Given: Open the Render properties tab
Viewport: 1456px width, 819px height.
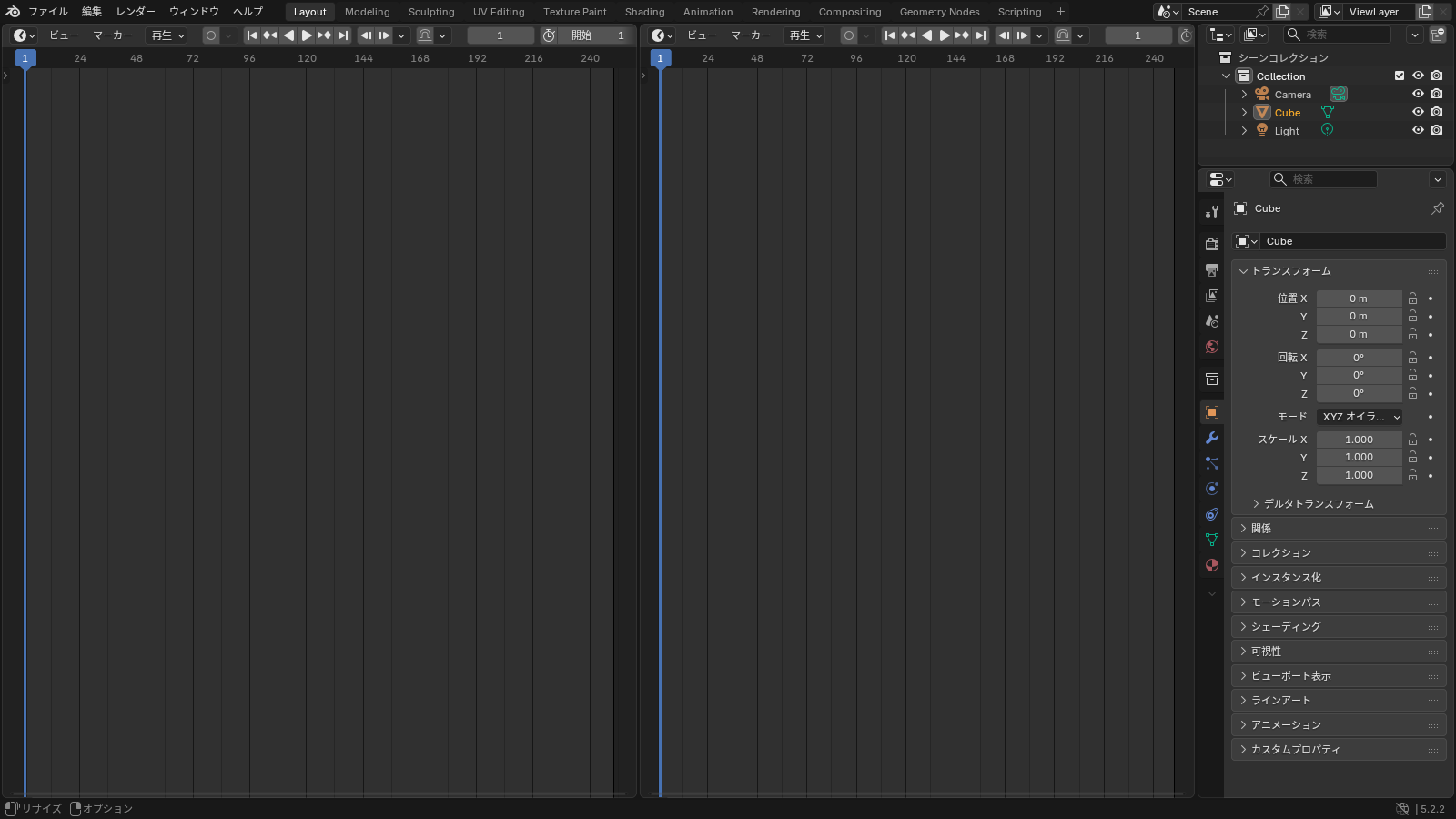Looking at the screenshot, I should point(1211,244).
